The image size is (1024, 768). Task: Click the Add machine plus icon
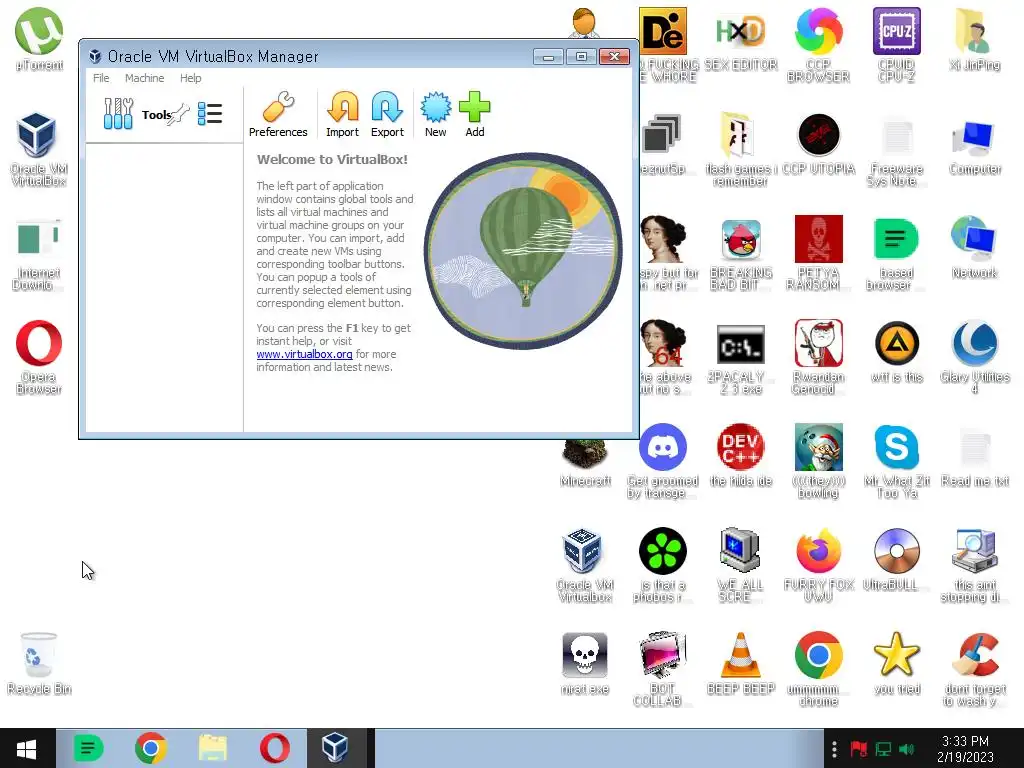475,114
